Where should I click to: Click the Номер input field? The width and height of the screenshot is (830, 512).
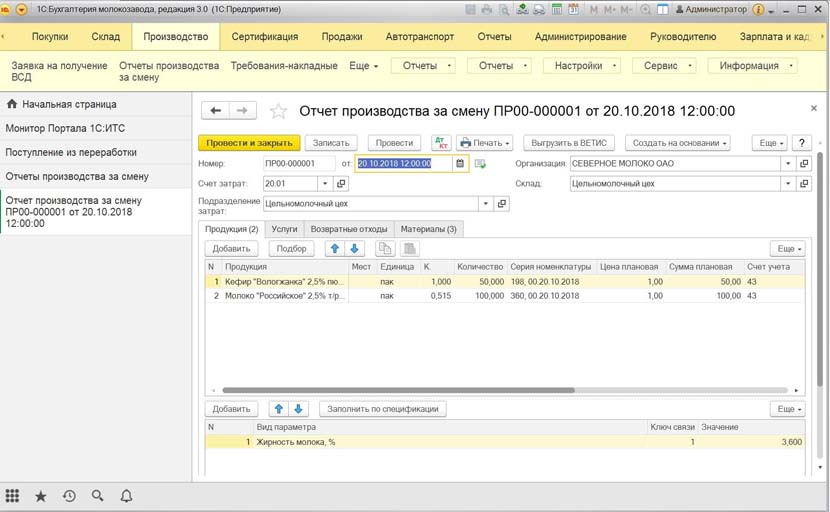298,164
